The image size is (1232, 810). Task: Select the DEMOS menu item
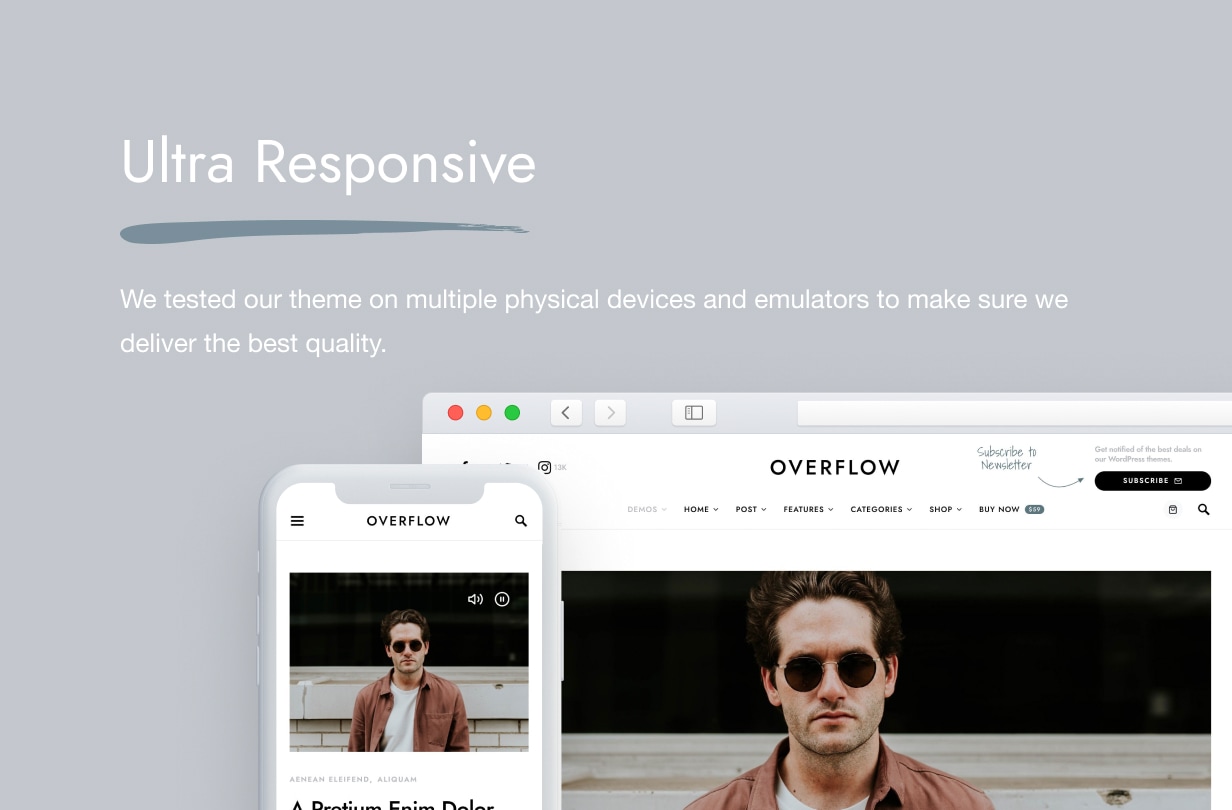(646, 509)
